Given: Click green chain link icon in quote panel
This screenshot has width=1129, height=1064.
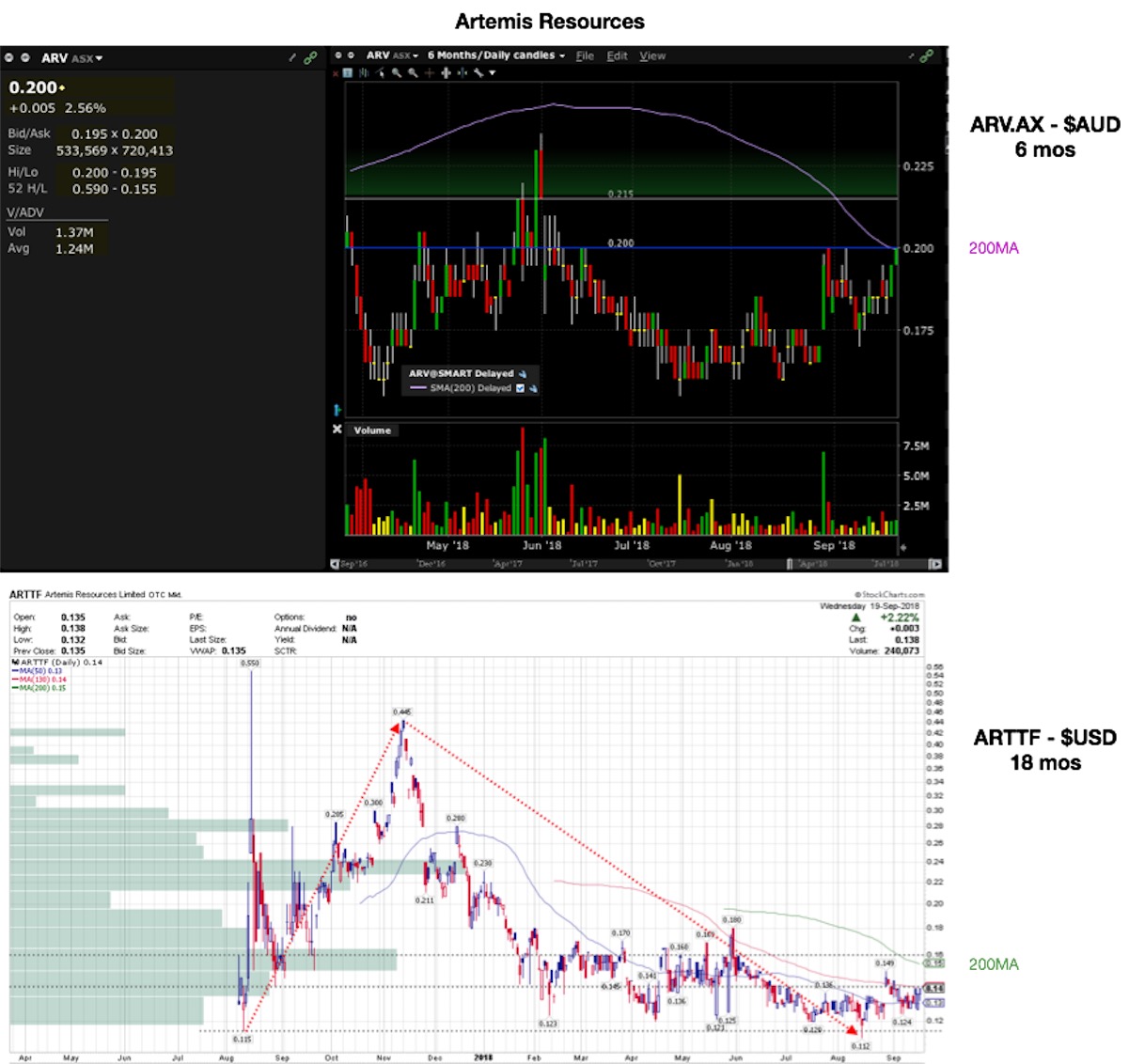Looking at the screenshot, I should click(310, 58).
